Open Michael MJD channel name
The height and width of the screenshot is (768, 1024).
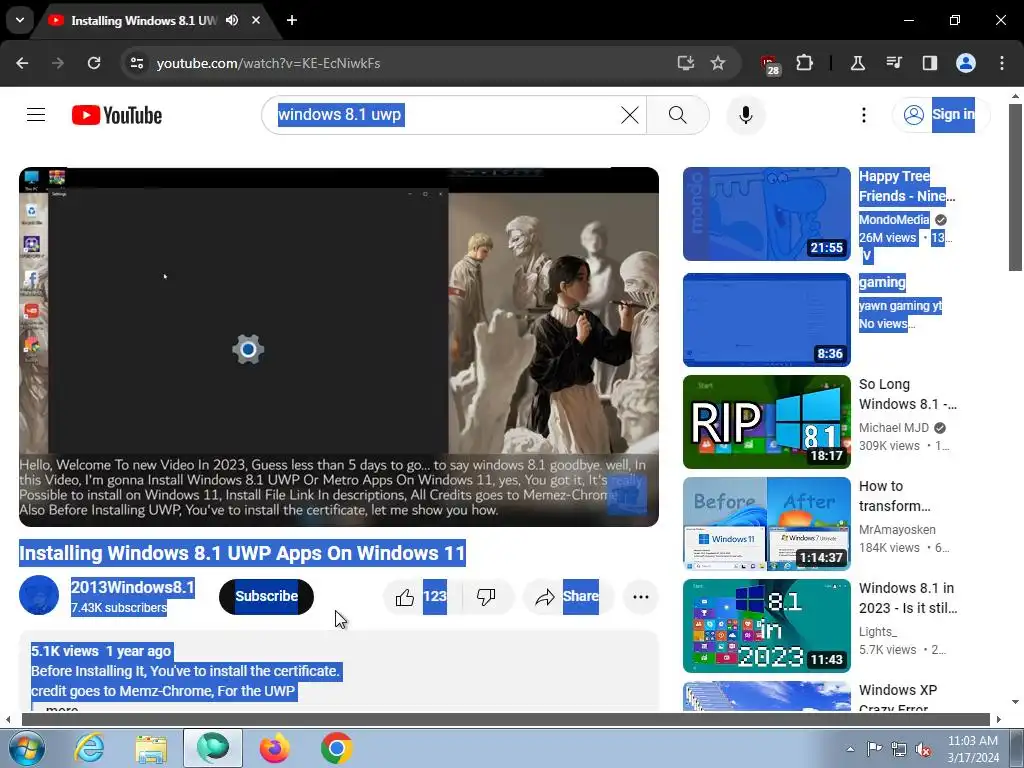point(893,428)
